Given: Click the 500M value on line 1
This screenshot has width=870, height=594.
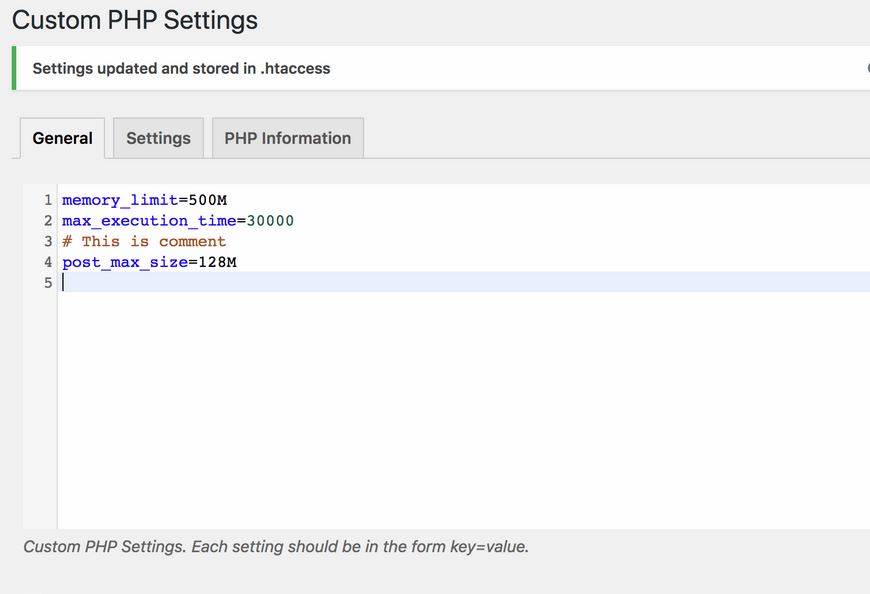Looking at the screenshot, I should (208, 200).
